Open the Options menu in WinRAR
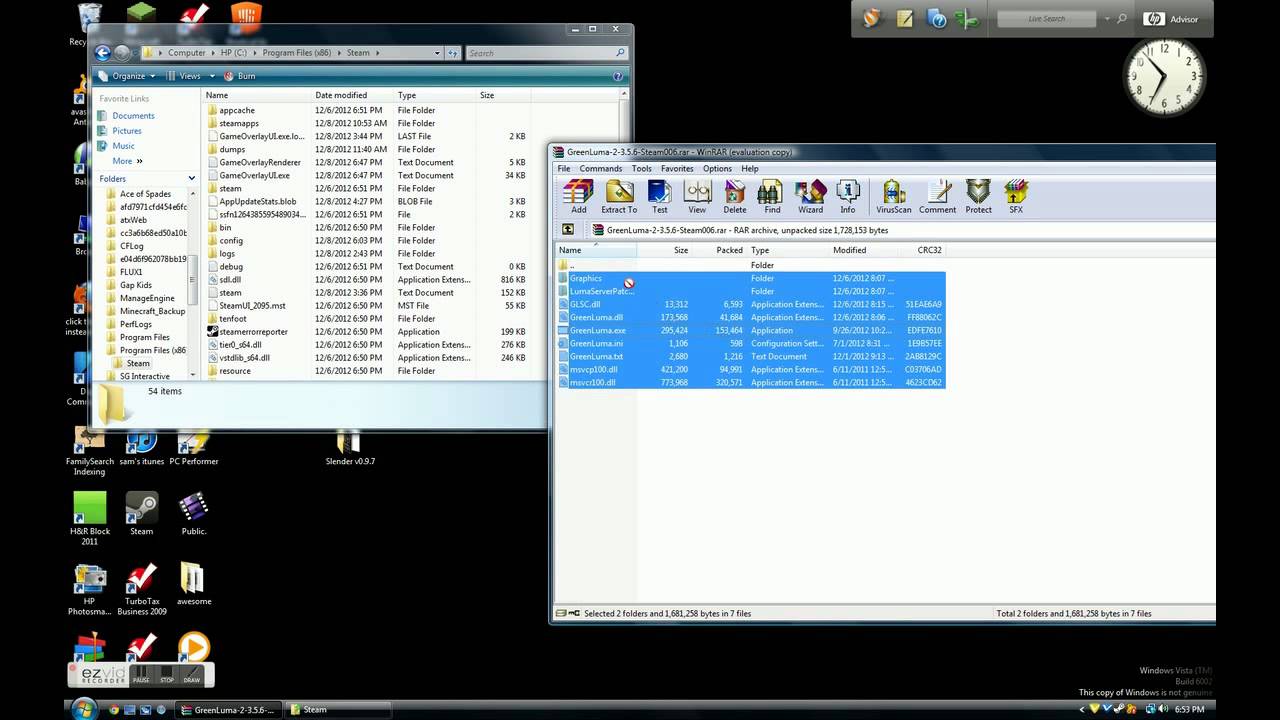The height and width of the screenshot is (720, 1280). coord(717,168)
